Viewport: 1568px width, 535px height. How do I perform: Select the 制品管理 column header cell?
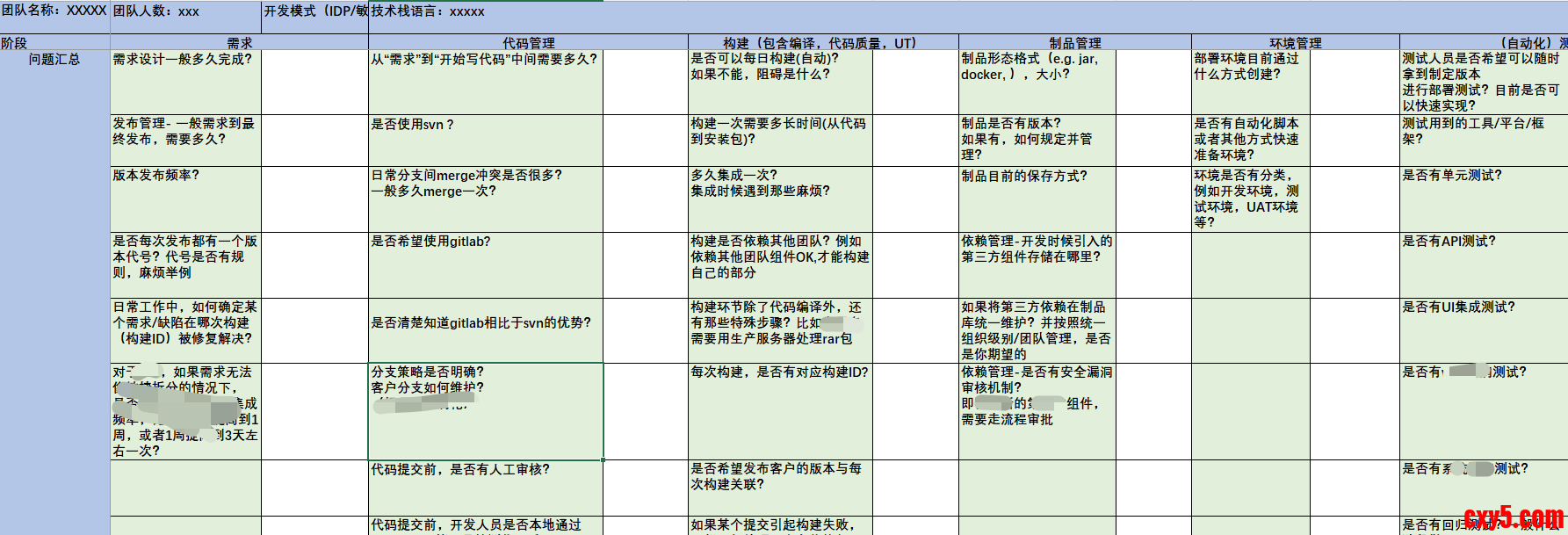(1074, 43)
